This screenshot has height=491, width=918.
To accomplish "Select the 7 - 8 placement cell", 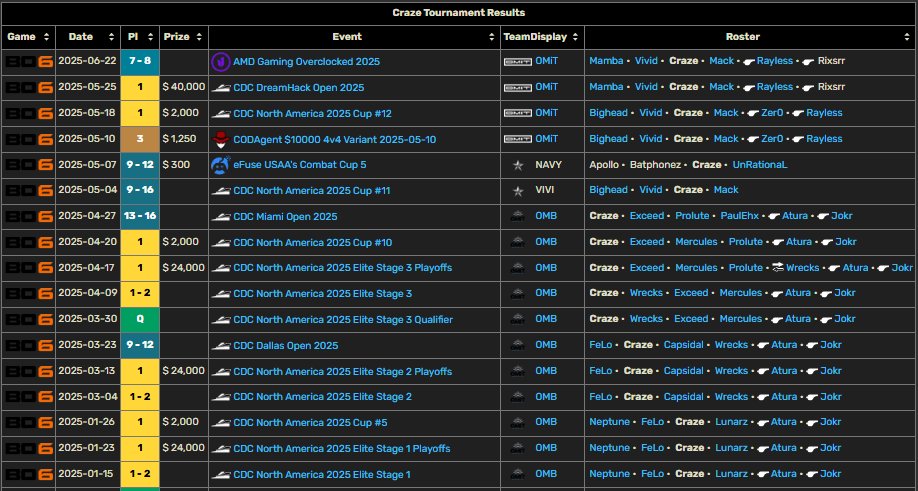I will [x=140, y=61].
